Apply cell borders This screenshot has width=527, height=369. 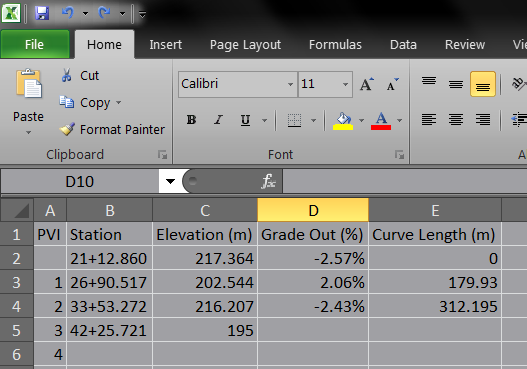point(294,120)
